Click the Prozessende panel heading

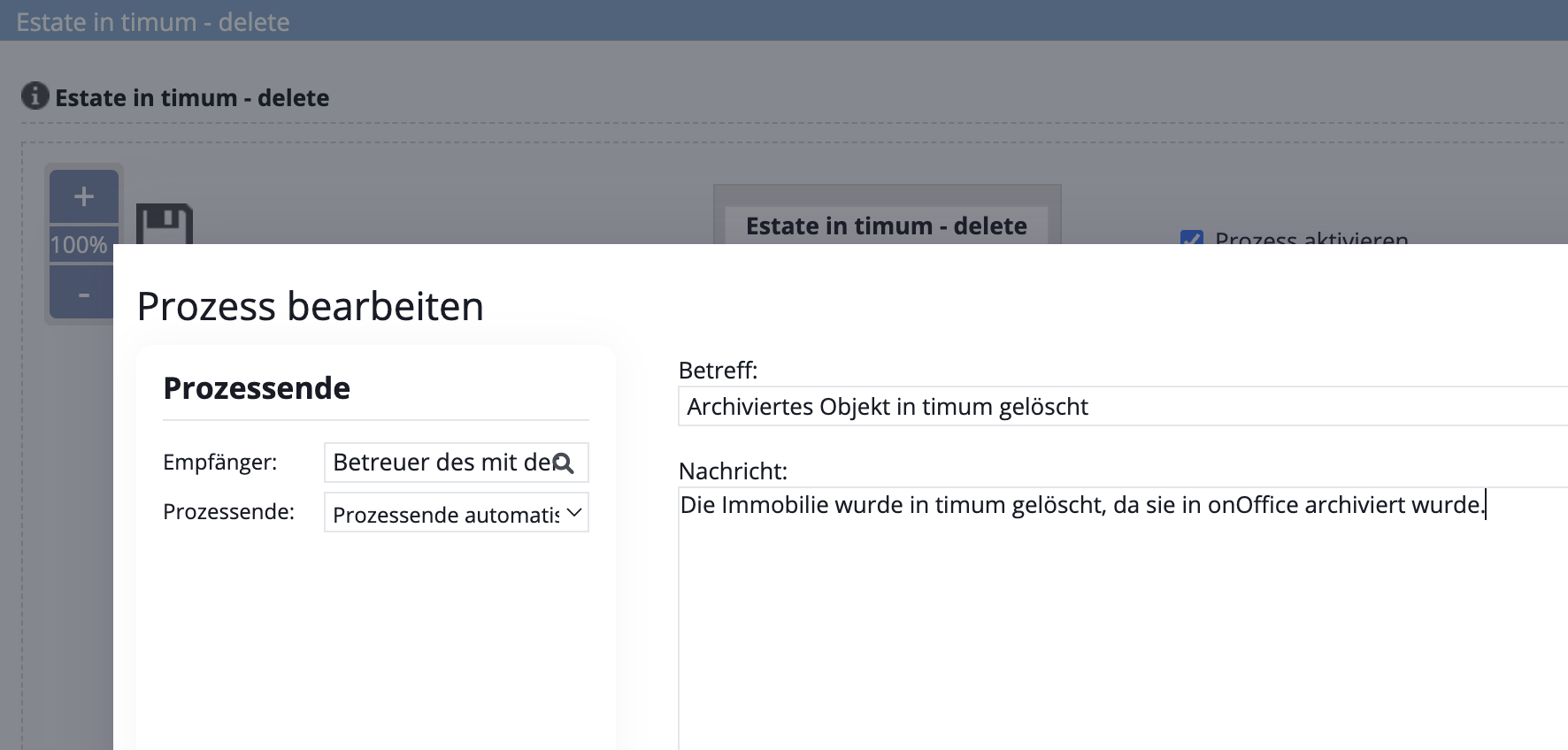[x=257, y=388]
